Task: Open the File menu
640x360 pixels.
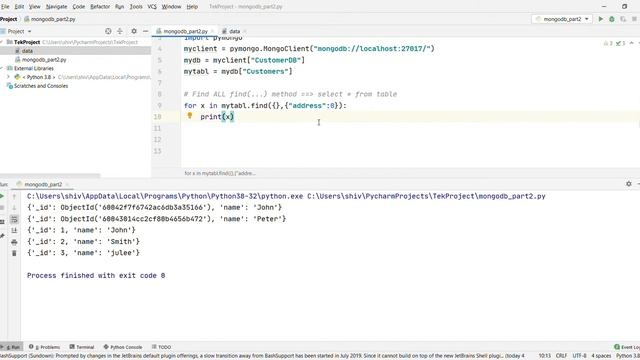Action: [x=5, y=7]
